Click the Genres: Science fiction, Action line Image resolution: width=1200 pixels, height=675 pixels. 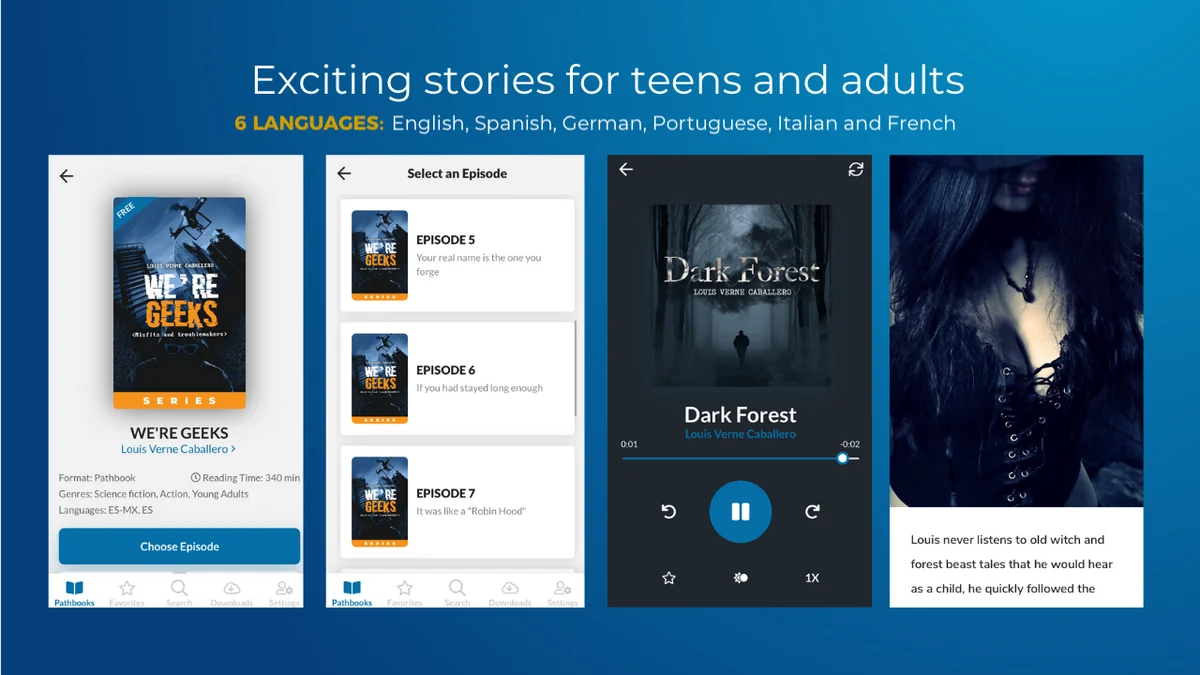[154, 494]
